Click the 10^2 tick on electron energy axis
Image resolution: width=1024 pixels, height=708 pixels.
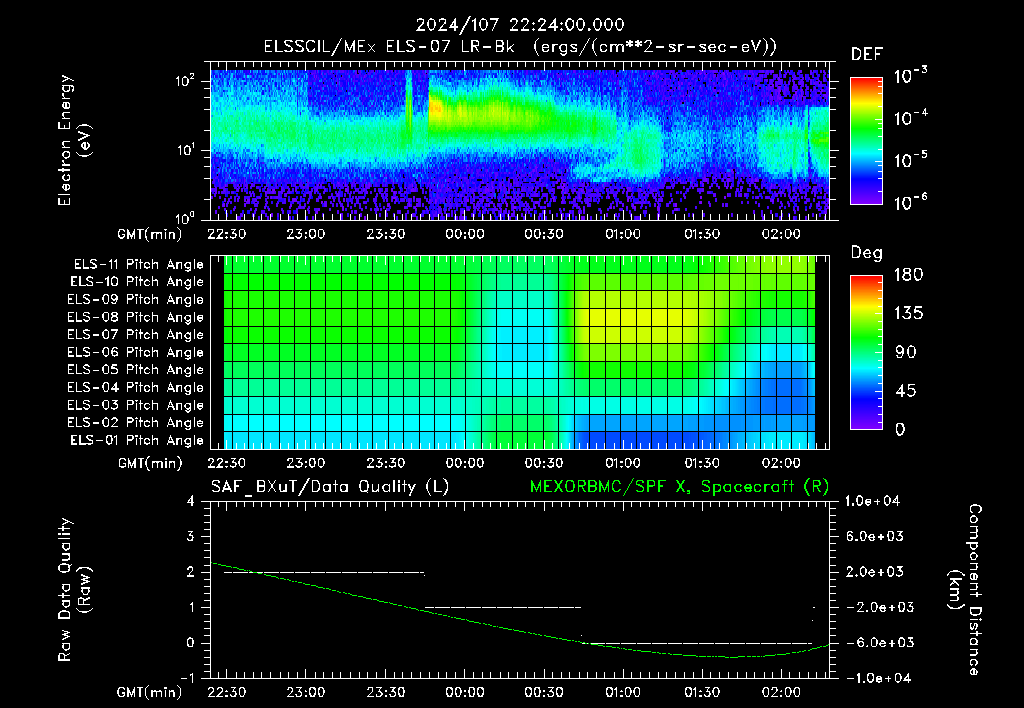(x=185, y=81)
